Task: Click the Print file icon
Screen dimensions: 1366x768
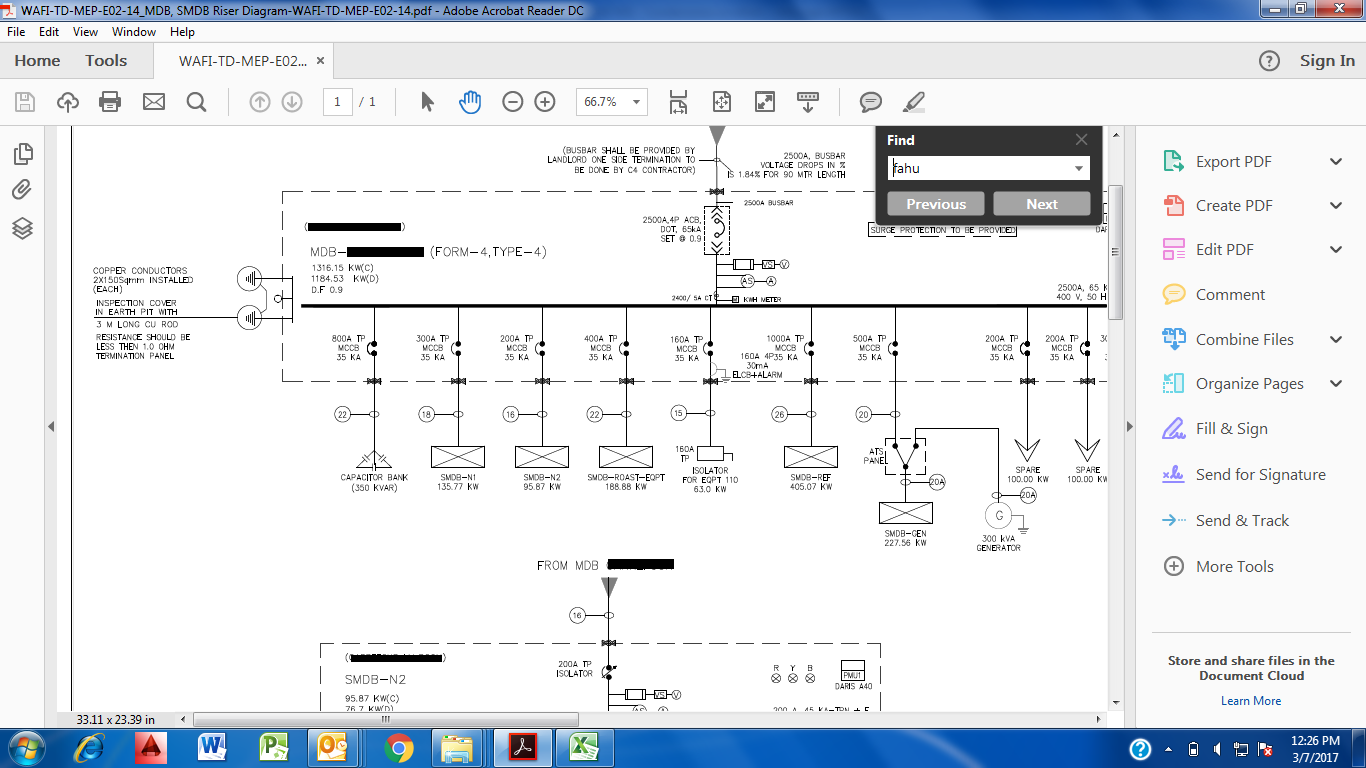Action: pos(110,102)
